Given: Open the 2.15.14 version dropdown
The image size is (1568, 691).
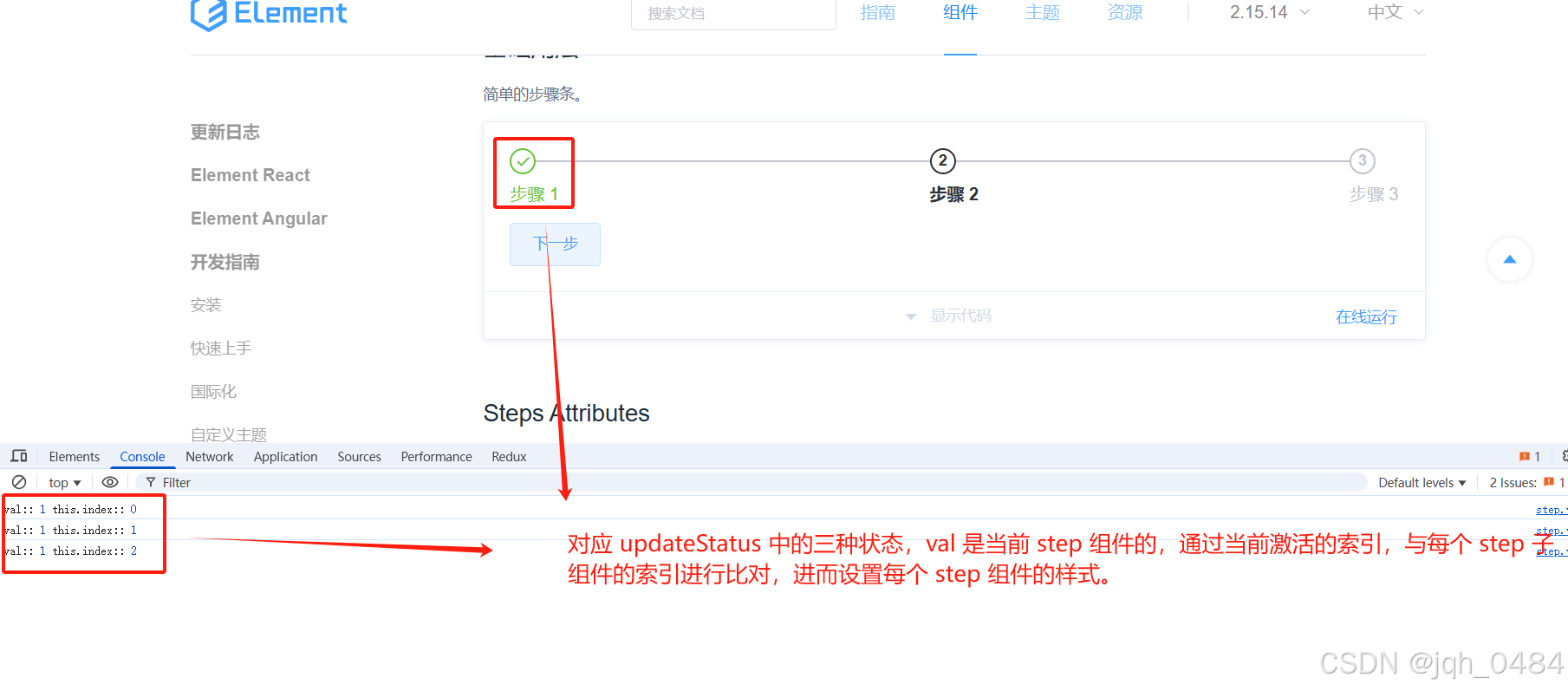Looking at the screenshot, I should coord(1270,12).
